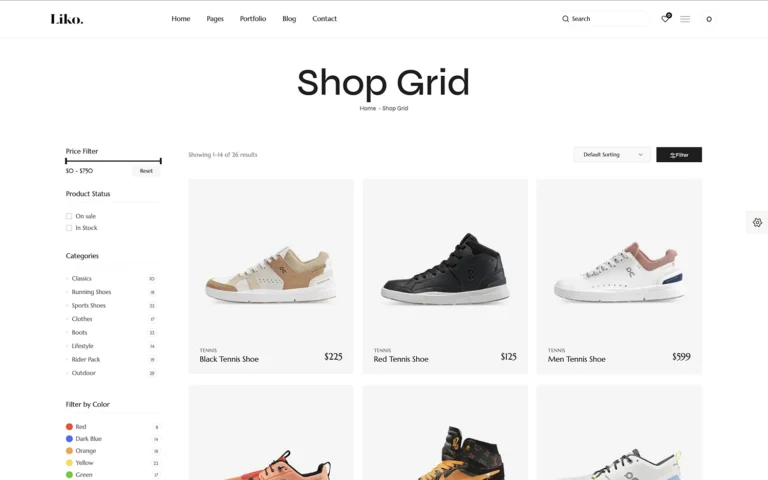Viewport: 768px width, 480px height.
Task: Check the In Stock checkbox
Action: (69, 228)
